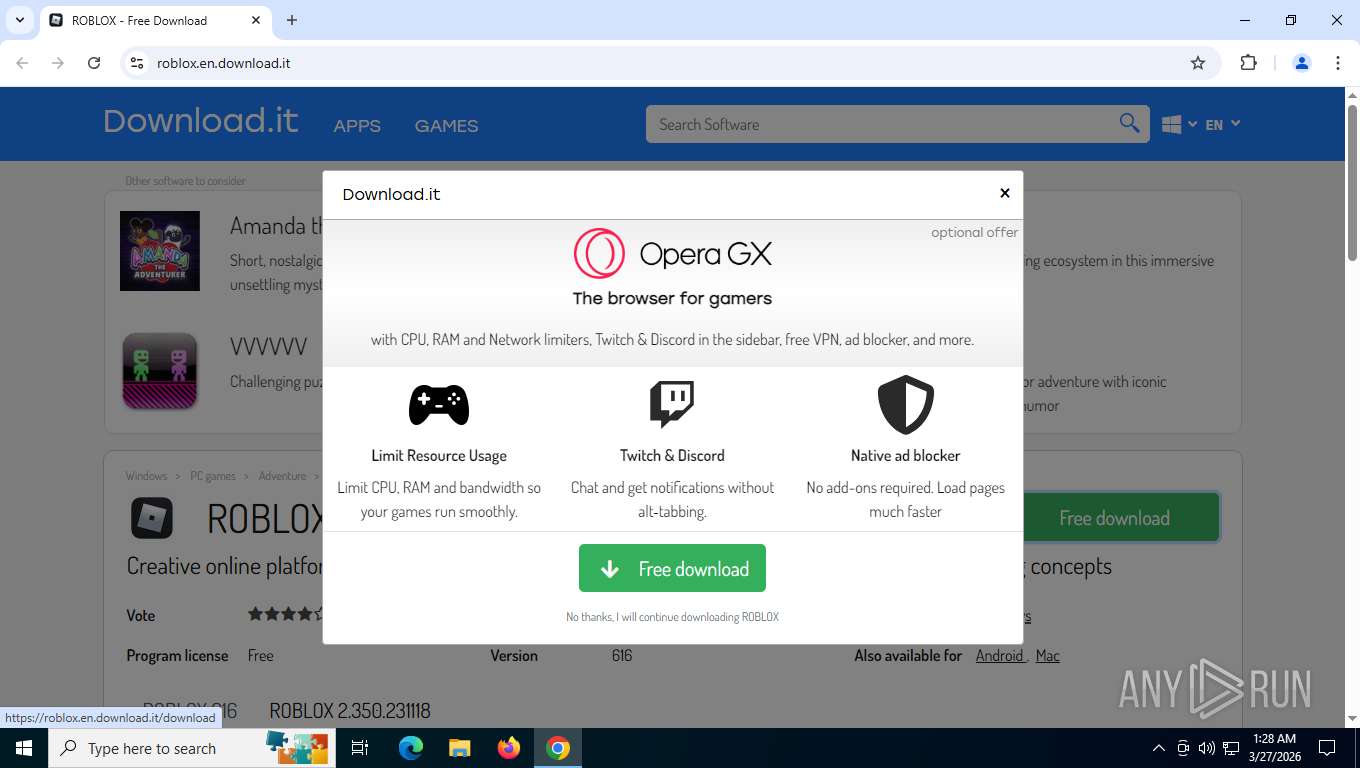The image size is (1360, 768).
Task: Click the page's Free download button behind popup
Action: pos(1120,518)
